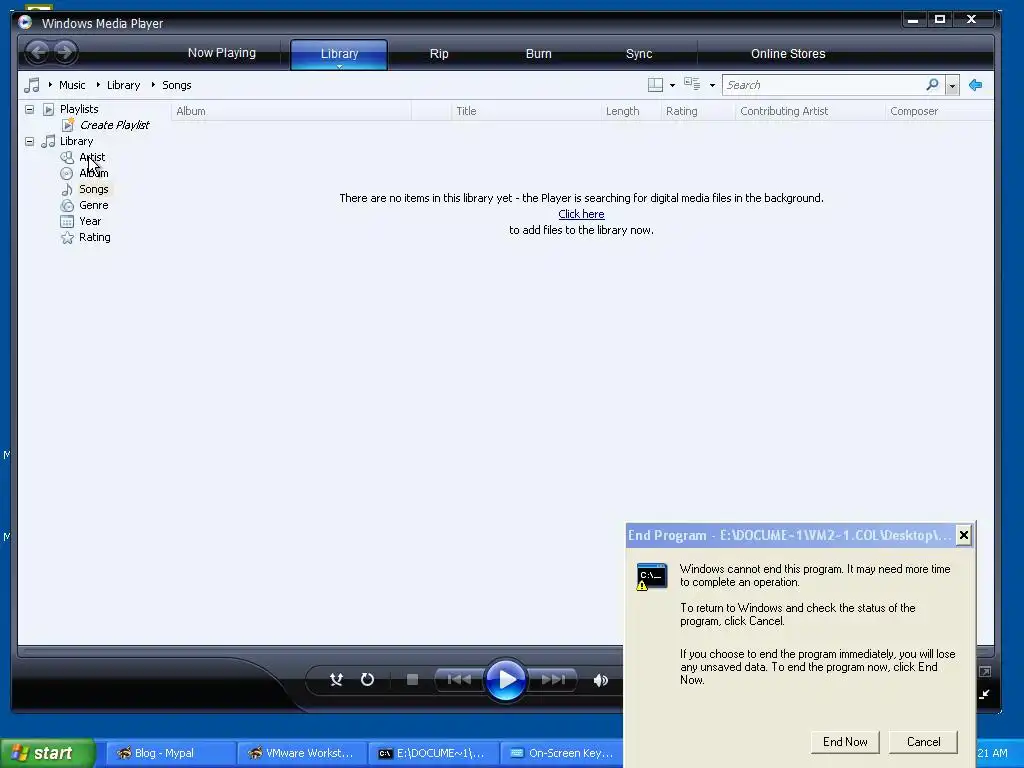Close the End Program dialog with X
This screenshot has height=768, width=1024.
pos(963,536)
